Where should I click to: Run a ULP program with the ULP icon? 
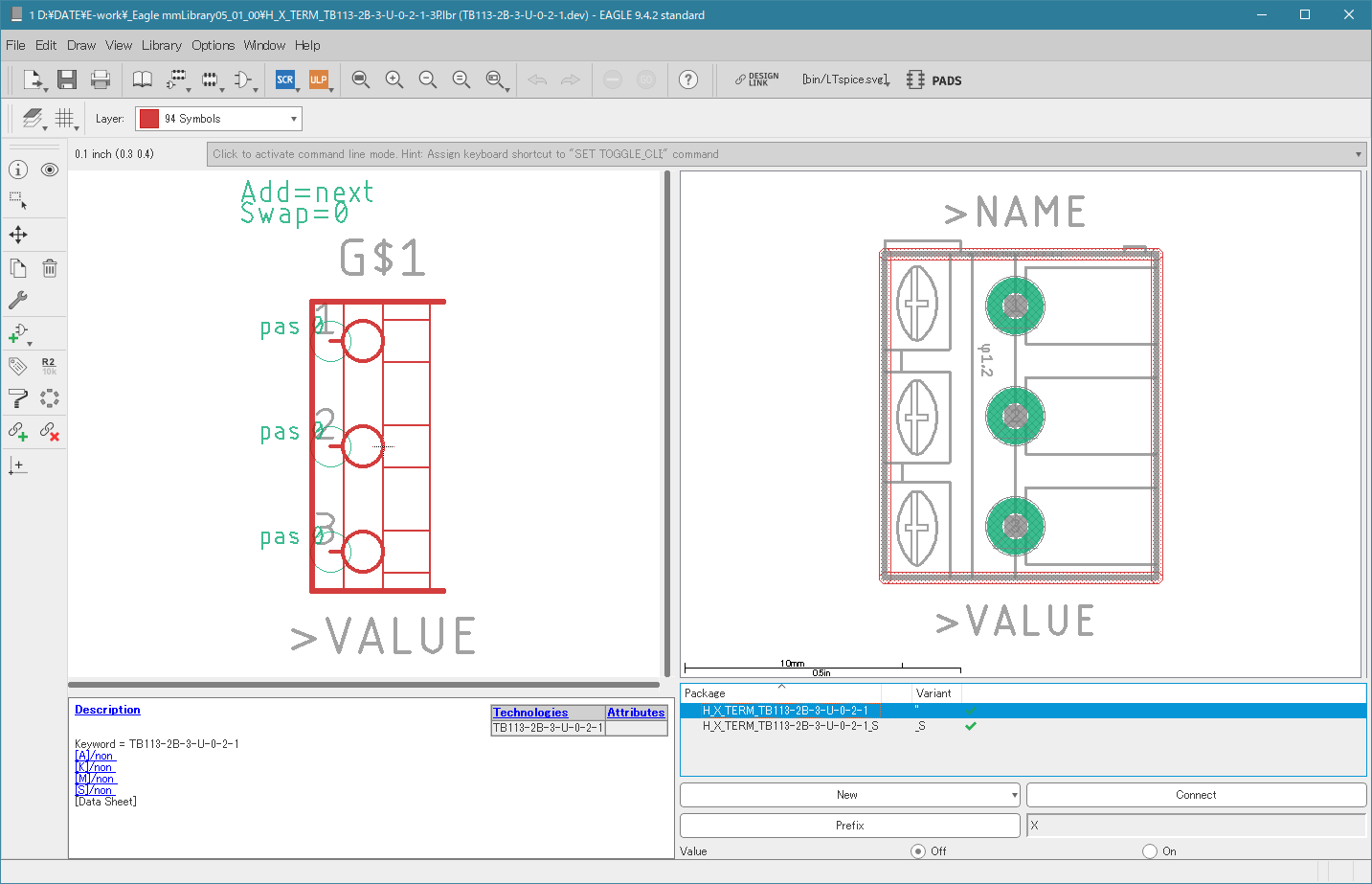(318, 79)
